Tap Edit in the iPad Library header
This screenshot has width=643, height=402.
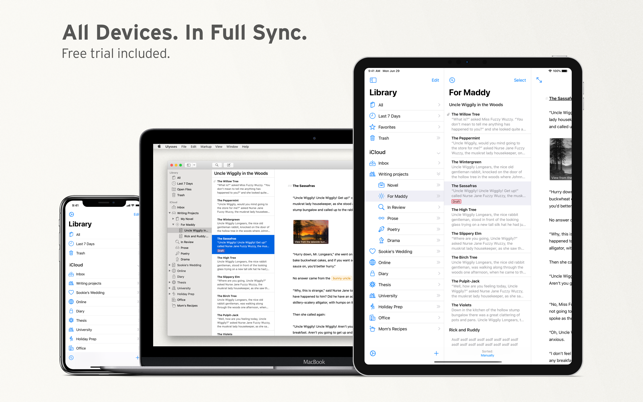[x=435, y=80]
